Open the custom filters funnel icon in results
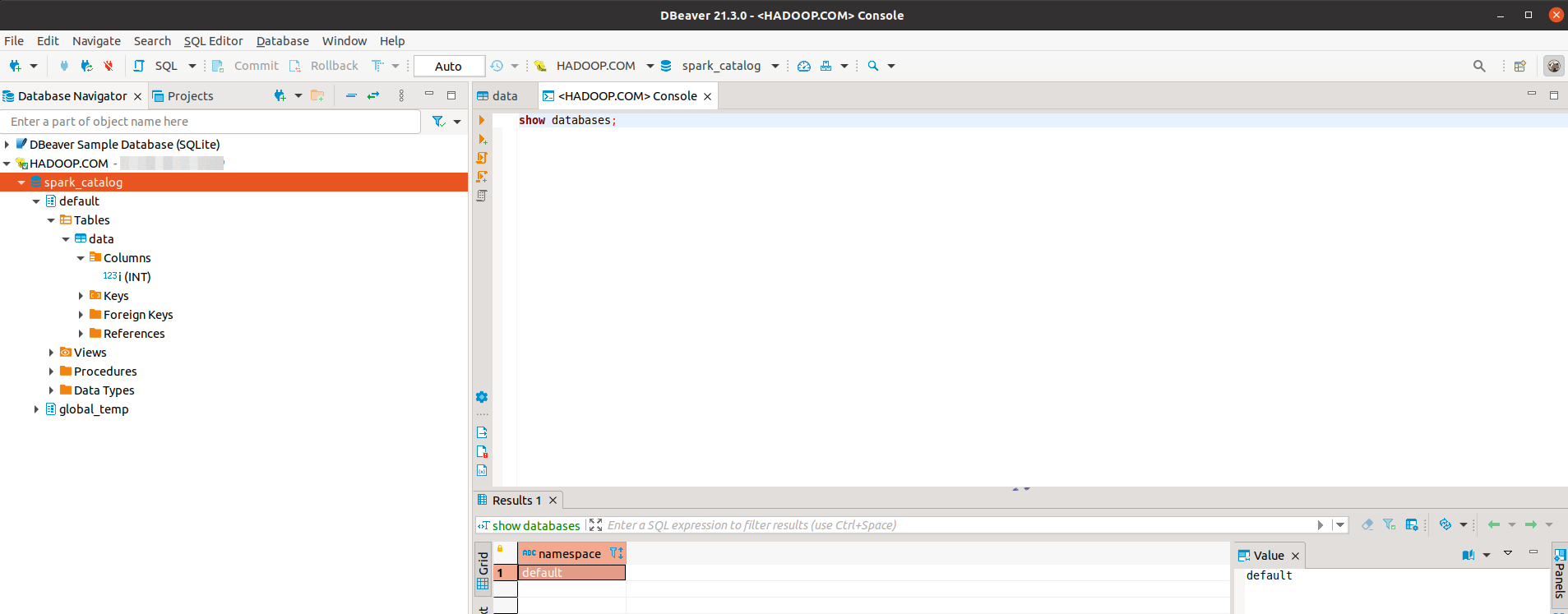1568x614 pixels. click(x=1390, y=524)
